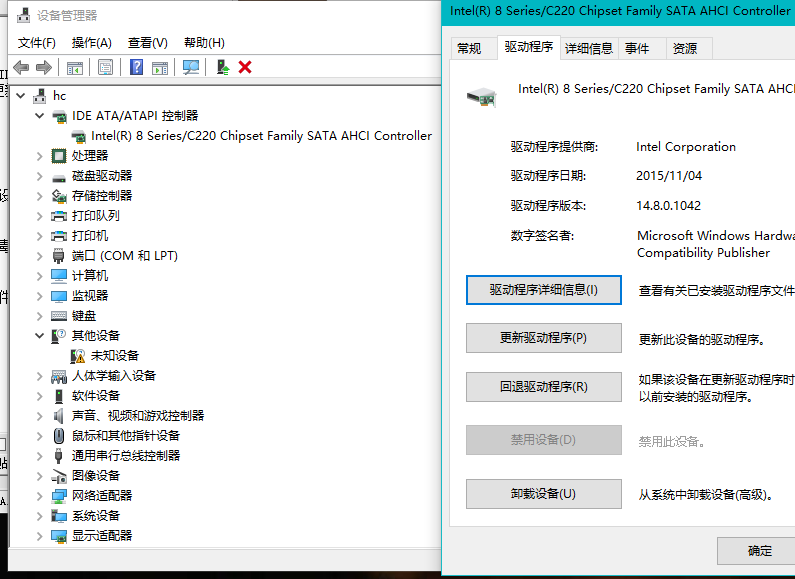Viewport: 795px width, 579px height.
Task: Click the scan for hardware changes icon
Action: pos(191,67)
